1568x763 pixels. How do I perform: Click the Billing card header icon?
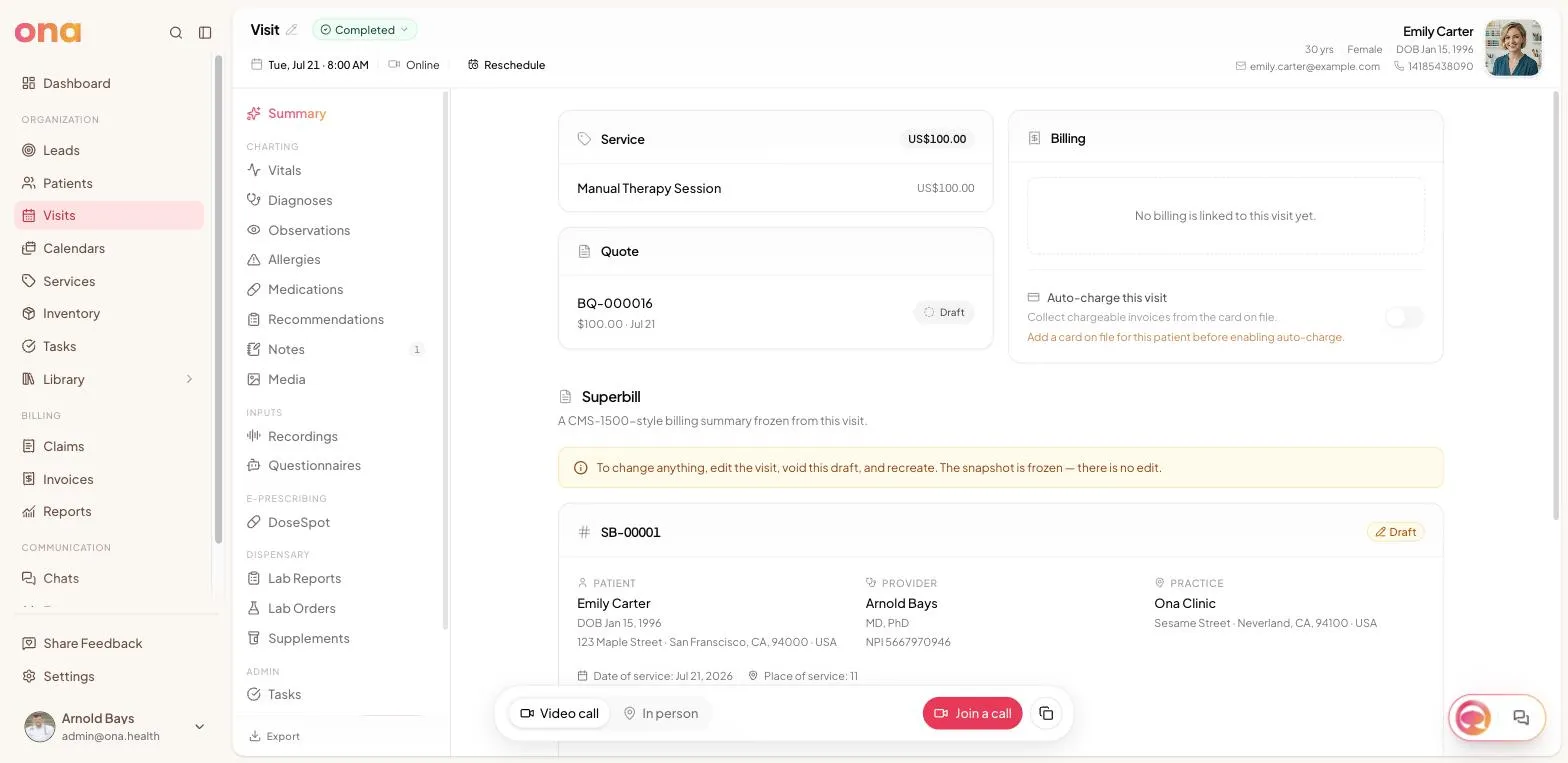[1034, 138]
